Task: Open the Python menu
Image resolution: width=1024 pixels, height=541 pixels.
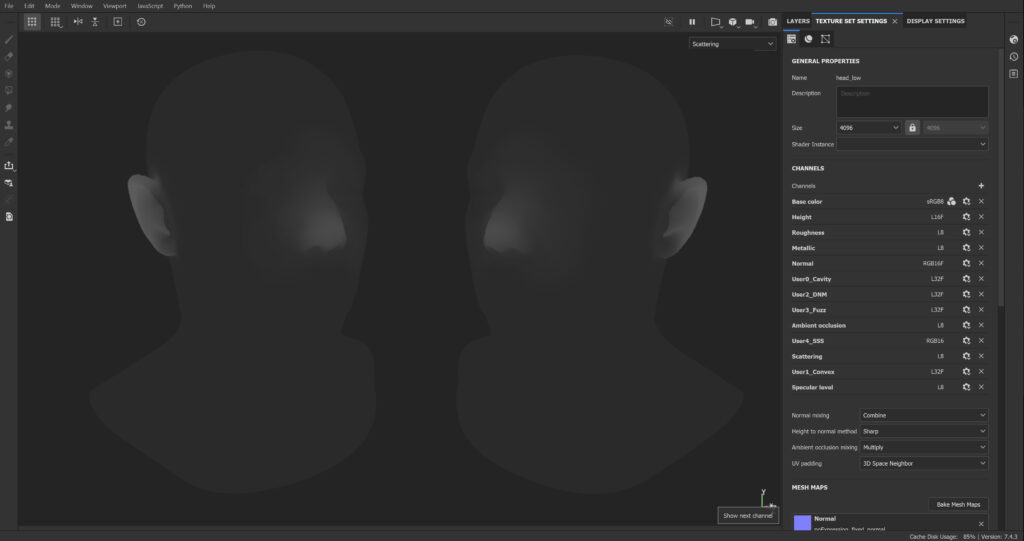Action: [x=182, y=6]
